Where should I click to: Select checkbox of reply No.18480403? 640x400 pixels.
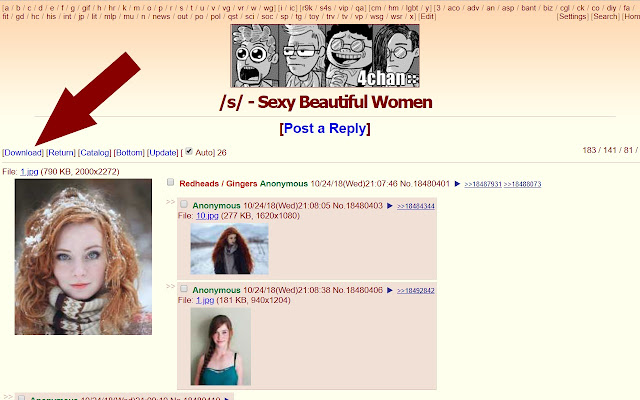pyautogui.click(x=184, y=204)
